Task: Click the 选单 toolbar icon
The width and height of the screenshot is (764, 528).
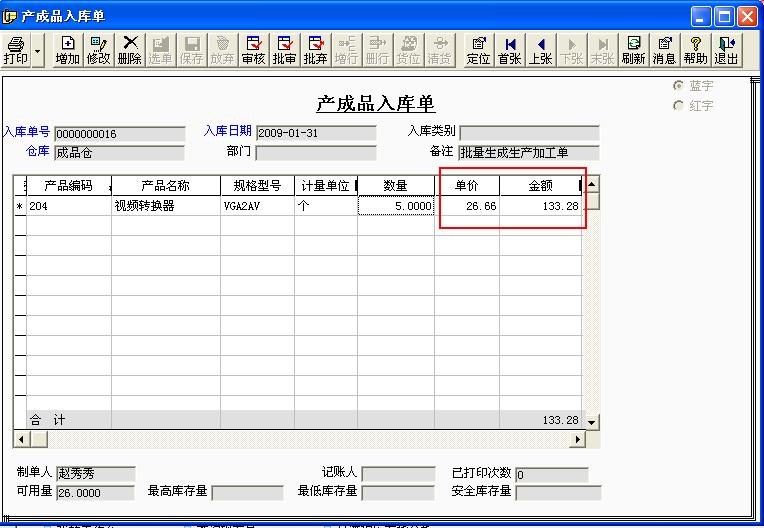Action: (x=160, y=50)
